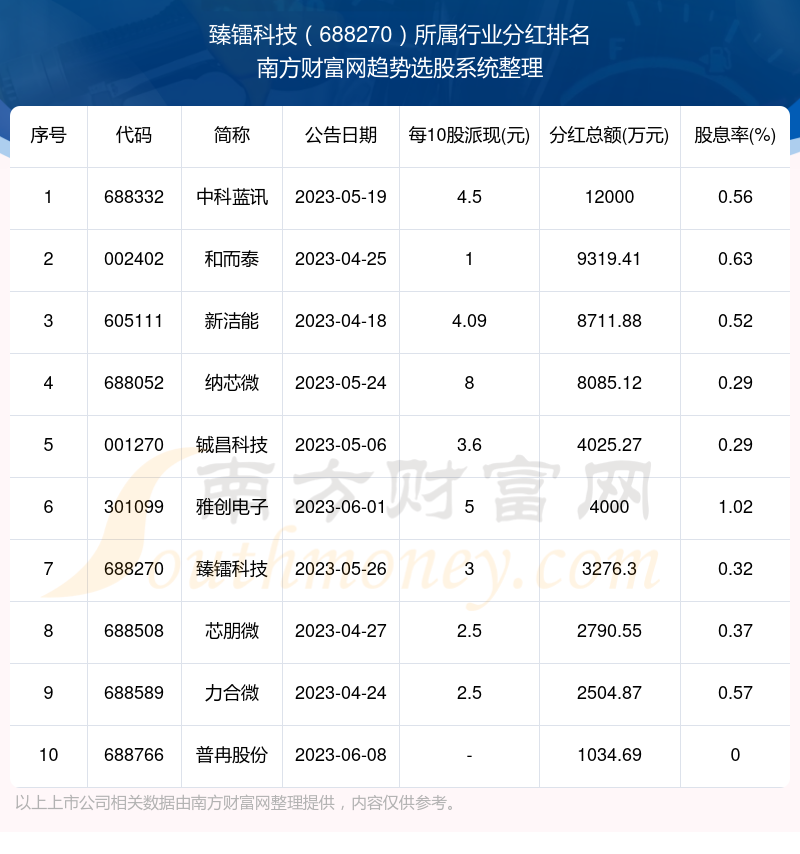Click total dividend 2790.55
This screenshot has height=854, width=800.
click(x=609, y=632)
